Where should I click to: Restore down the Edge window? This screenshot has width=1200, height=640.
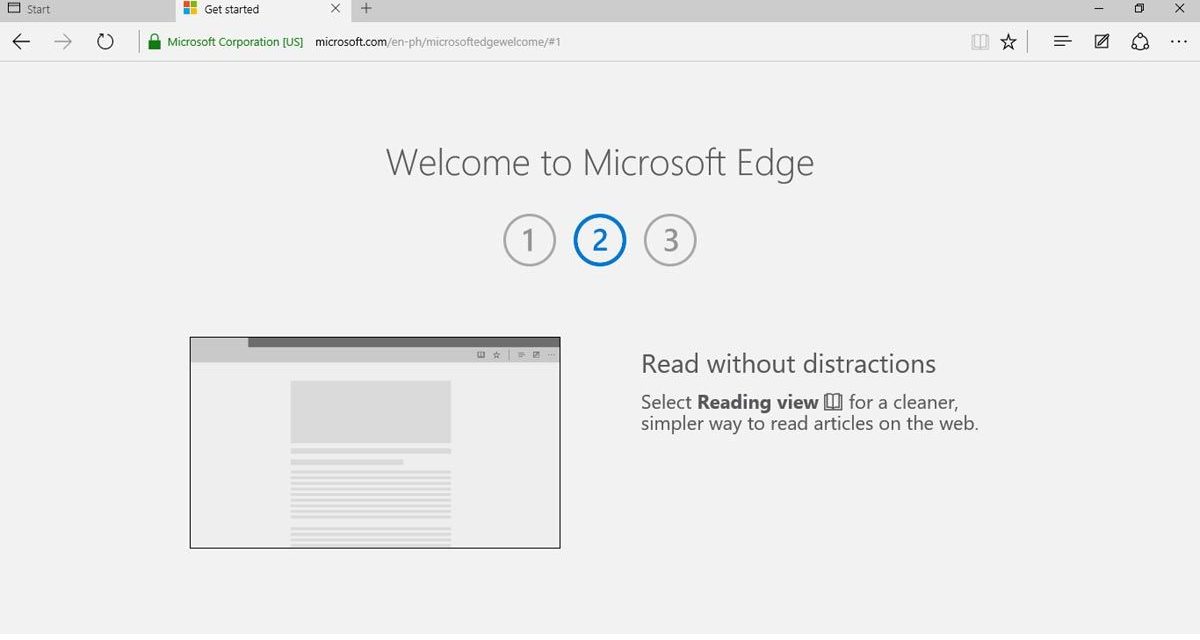pos(1139,9)
